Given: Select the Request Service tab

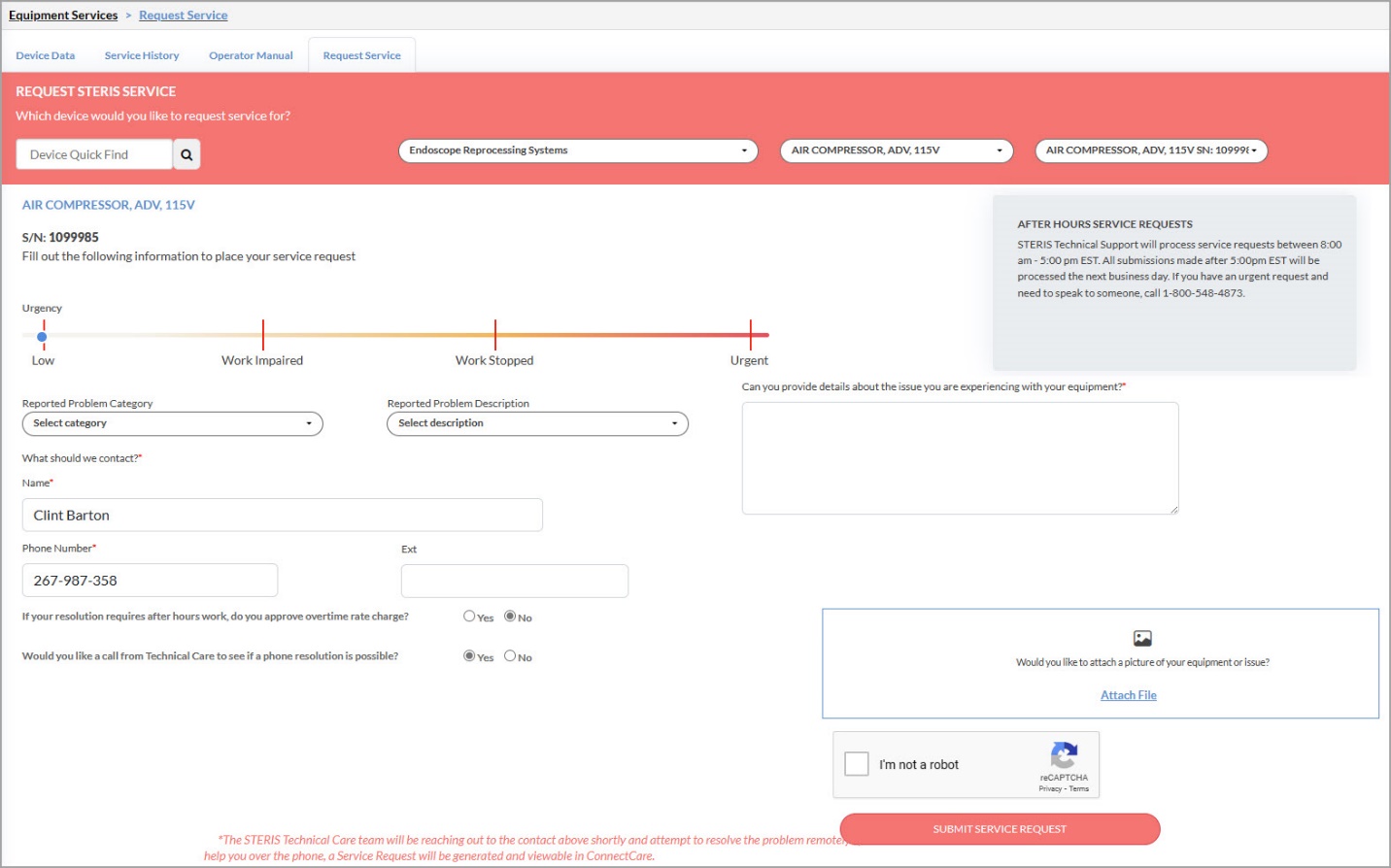Looking at the screenshot, I should [x=361, y=55].
